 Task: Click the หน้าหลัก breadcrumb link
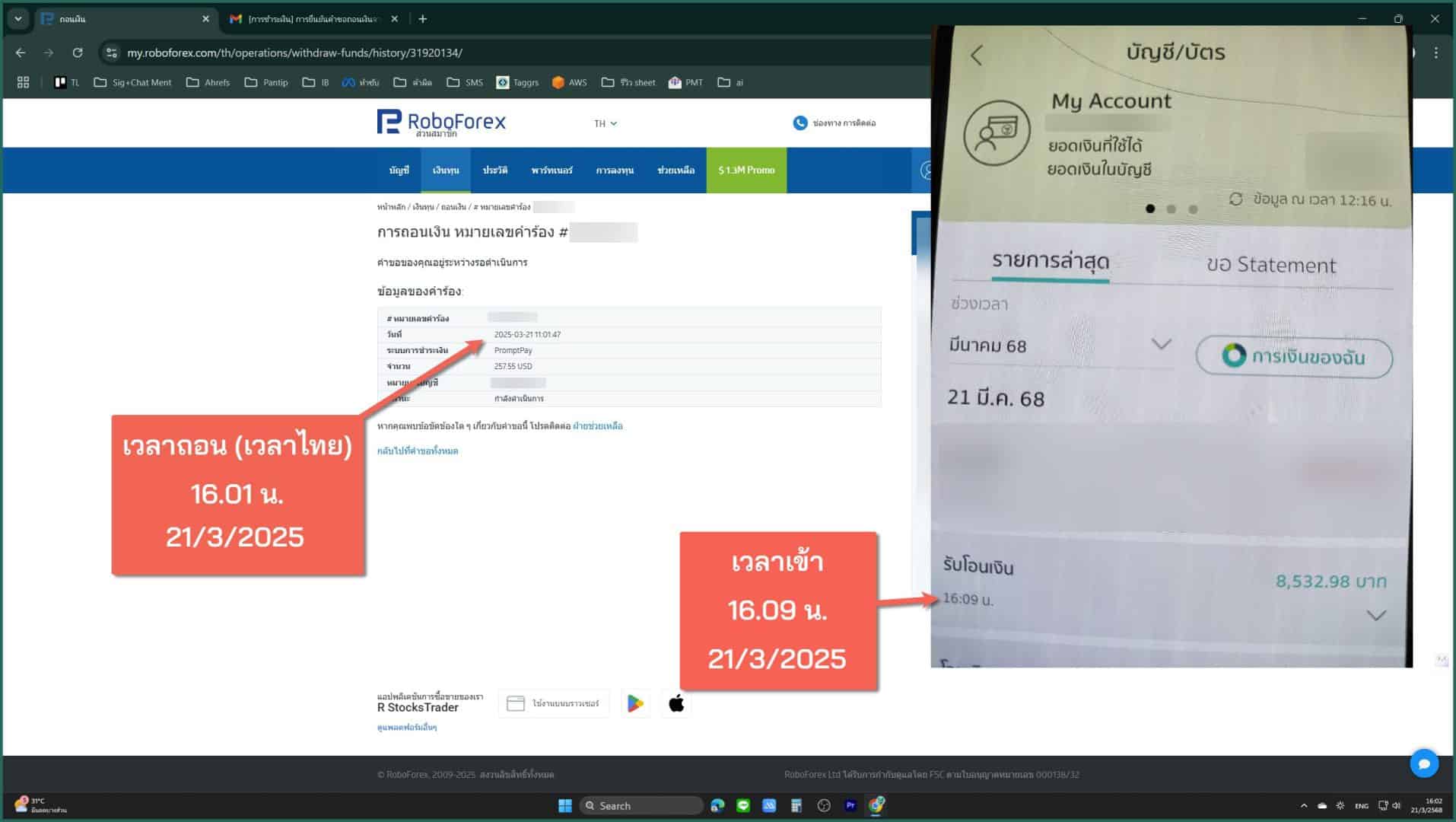coord(391,207)
